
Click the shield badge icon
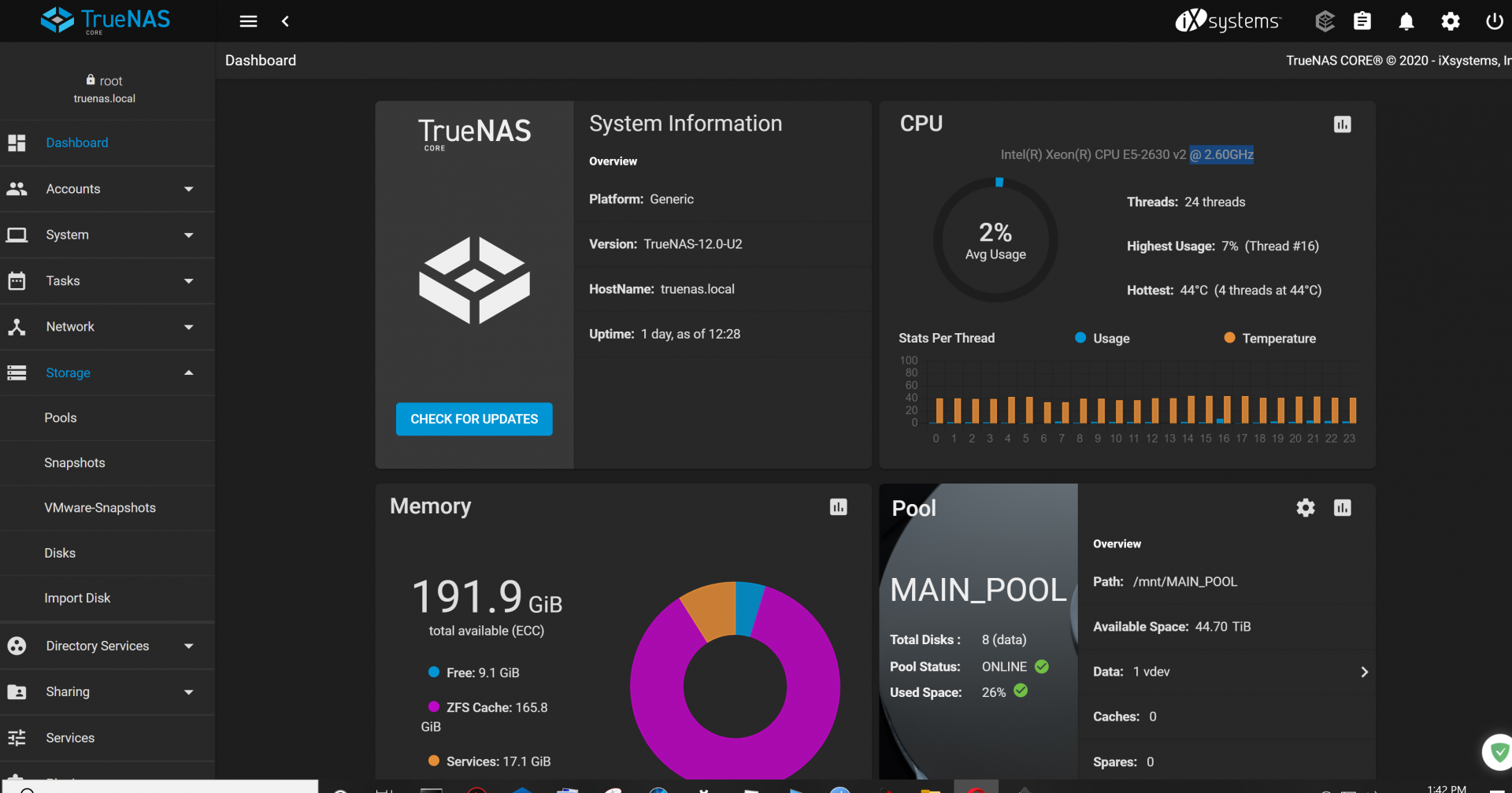click(x=1499, y=752)
